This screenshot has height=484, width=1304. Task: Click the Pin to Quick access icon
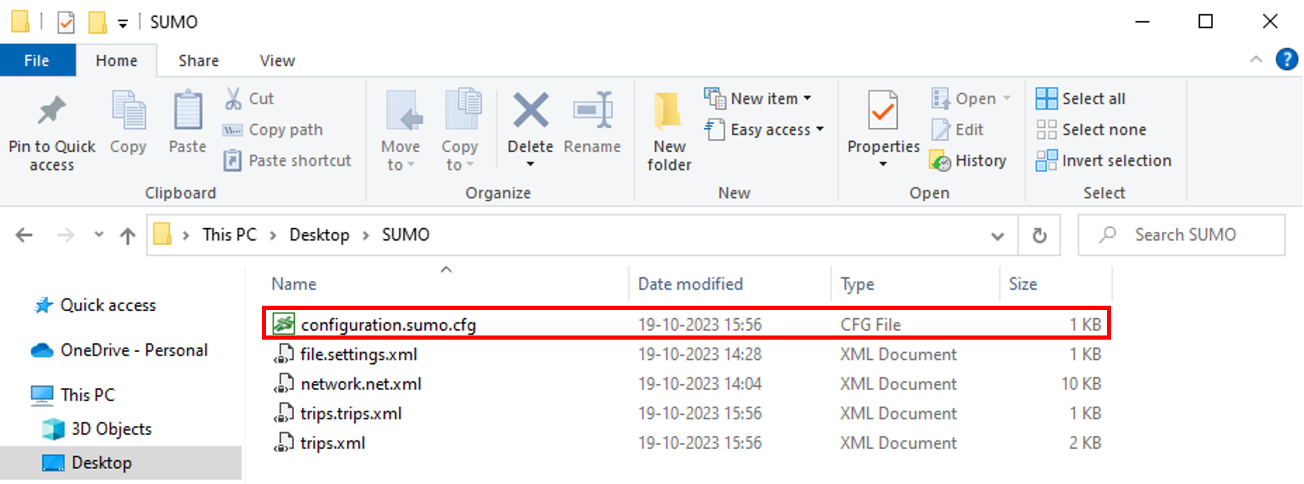pos(51,111)
